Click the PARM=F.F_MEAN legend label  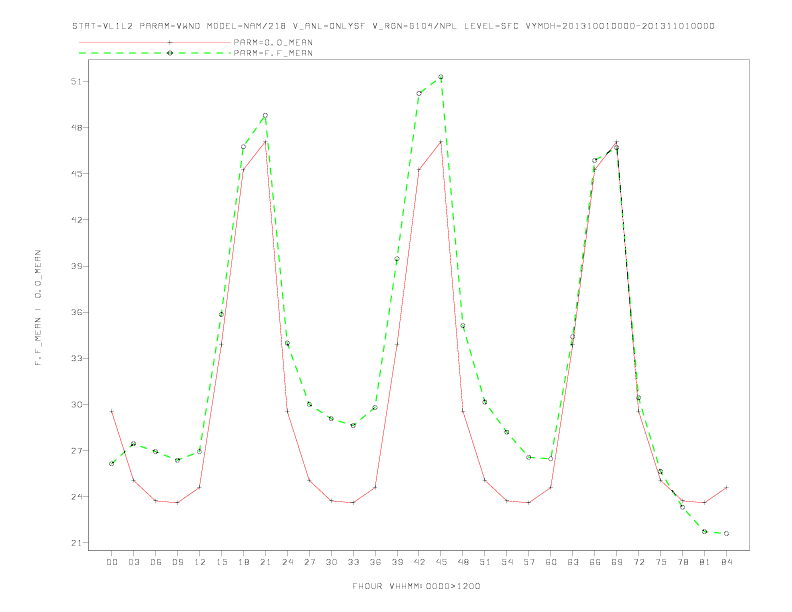pyautogui.click(x=273, y=53)
